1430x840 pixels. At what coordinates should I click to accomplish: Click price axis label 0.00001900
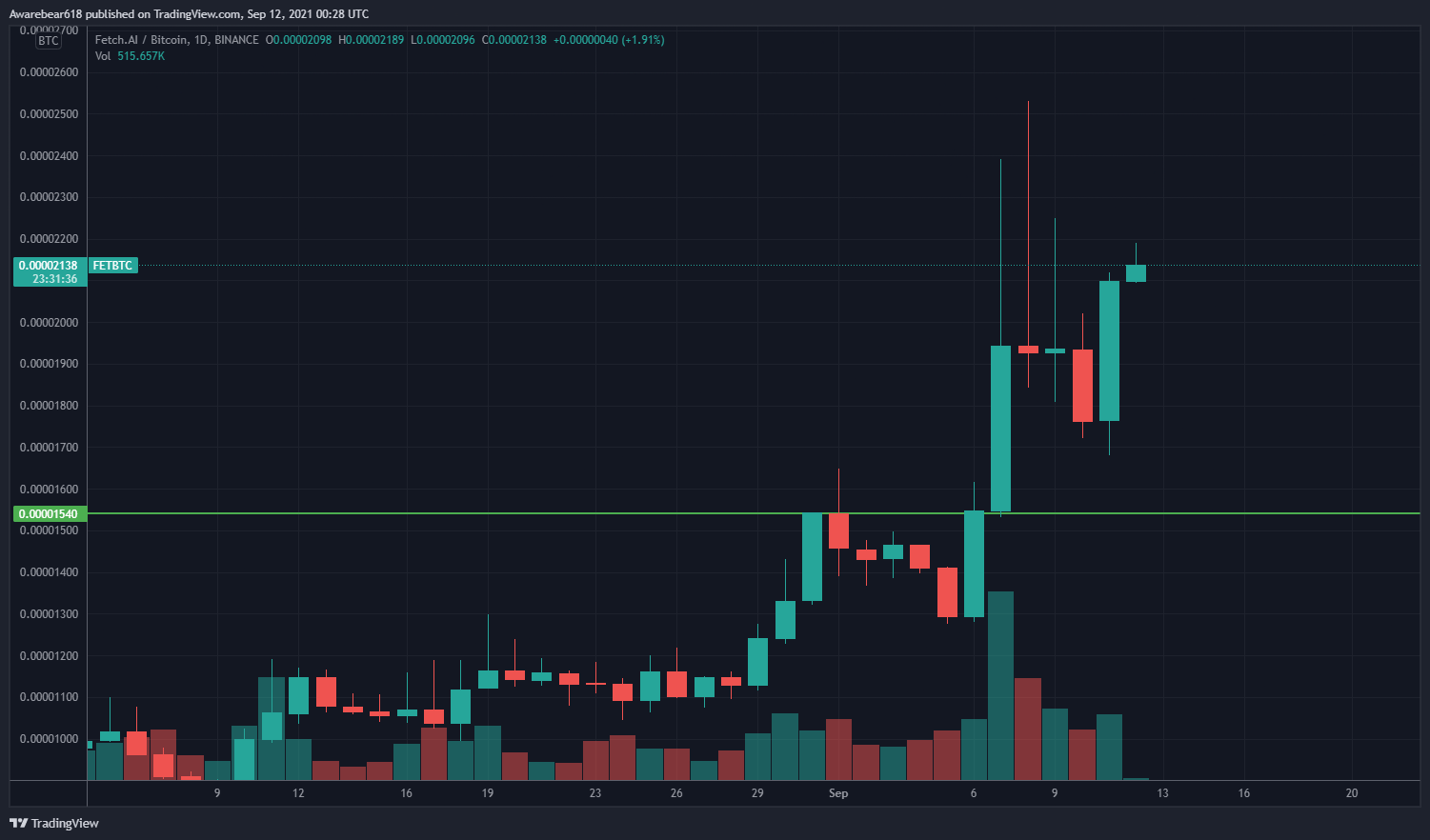pos(49,364)
